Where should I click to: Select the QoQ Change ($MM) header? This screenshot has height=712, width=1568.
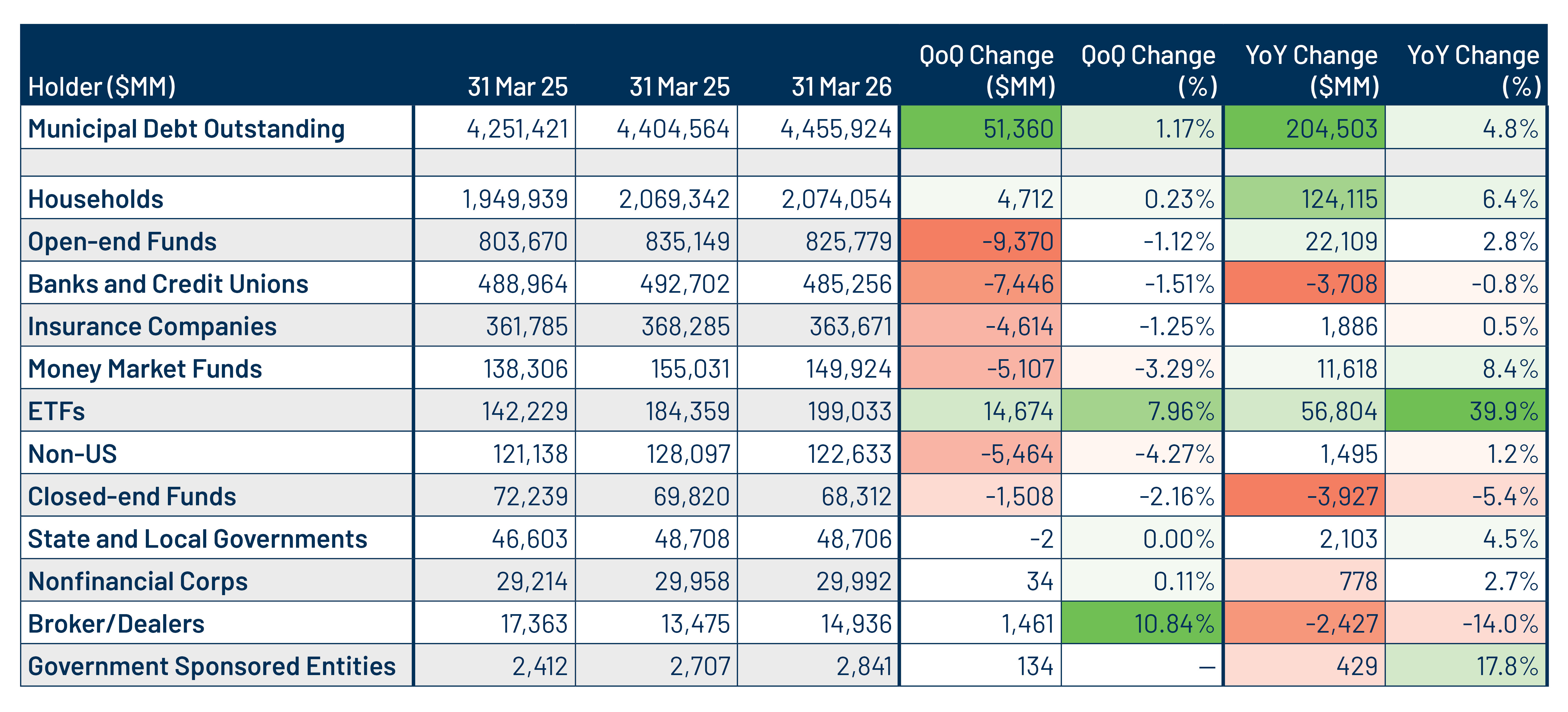pos(987,71)
